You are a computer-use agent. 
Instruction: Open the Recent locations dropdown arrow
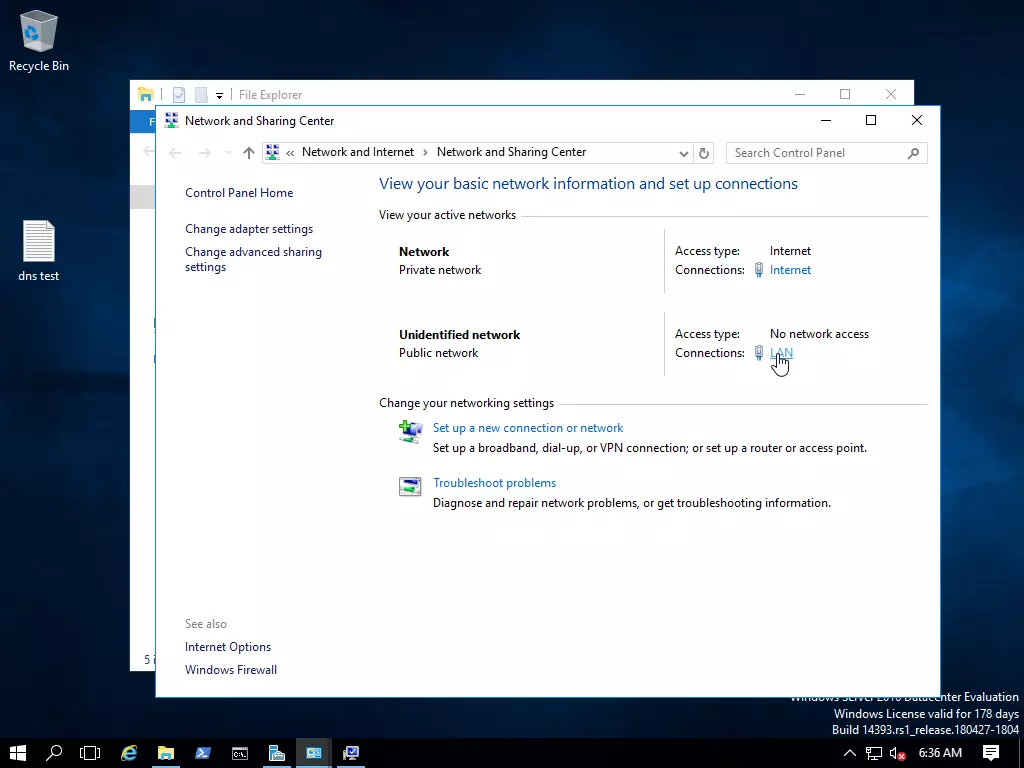[x=228, y=153]
